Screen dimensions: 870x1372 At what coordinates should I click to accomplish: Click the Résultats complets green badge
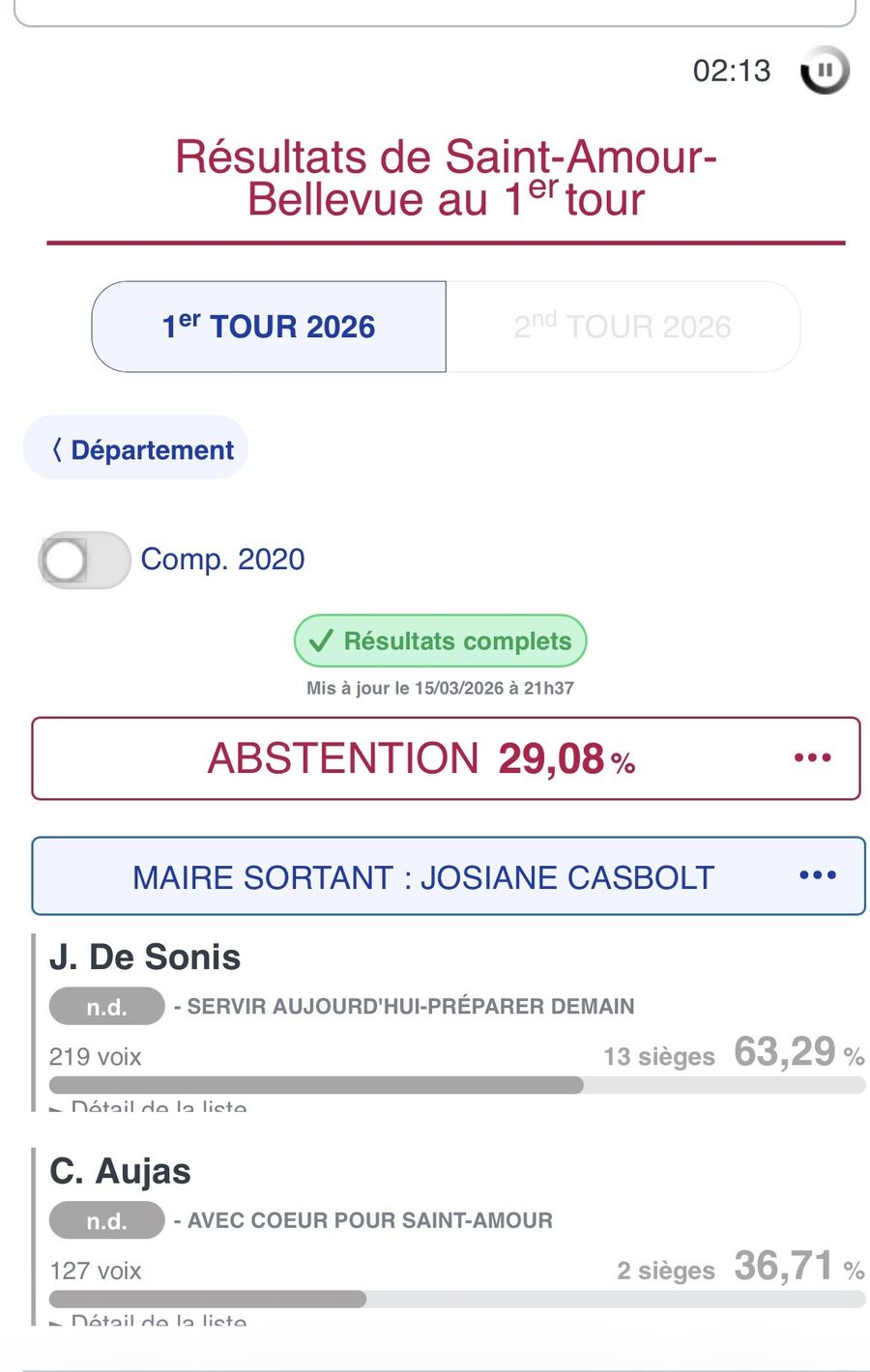[x=441, y=641]
